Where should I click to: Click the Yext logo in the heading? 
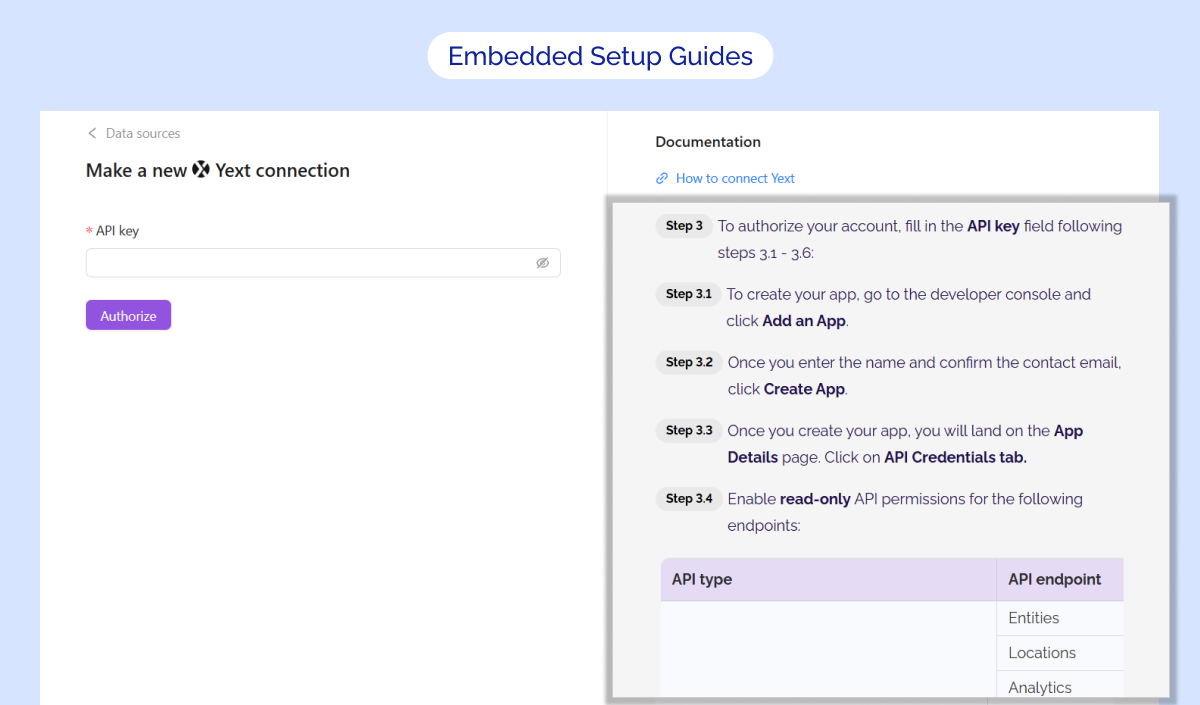click(x=201, y=170)
